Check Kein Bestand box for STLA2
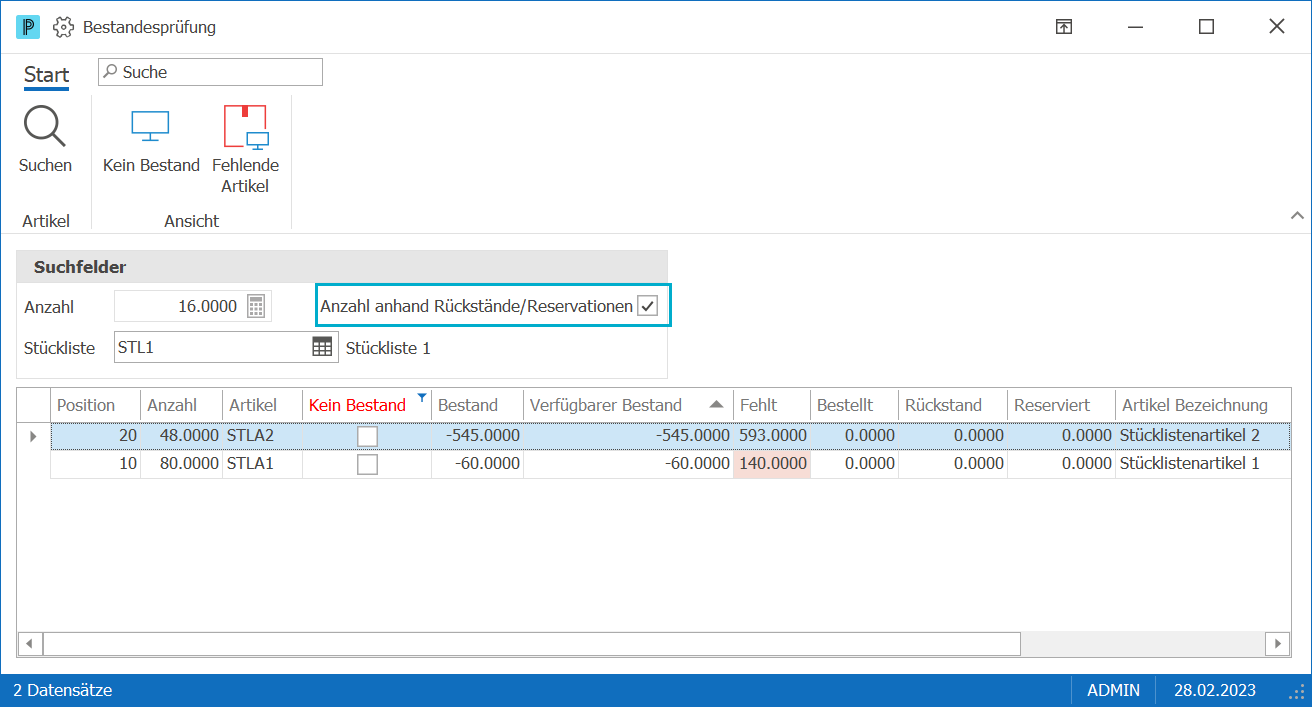1312x707 pixels. (368, 436)
